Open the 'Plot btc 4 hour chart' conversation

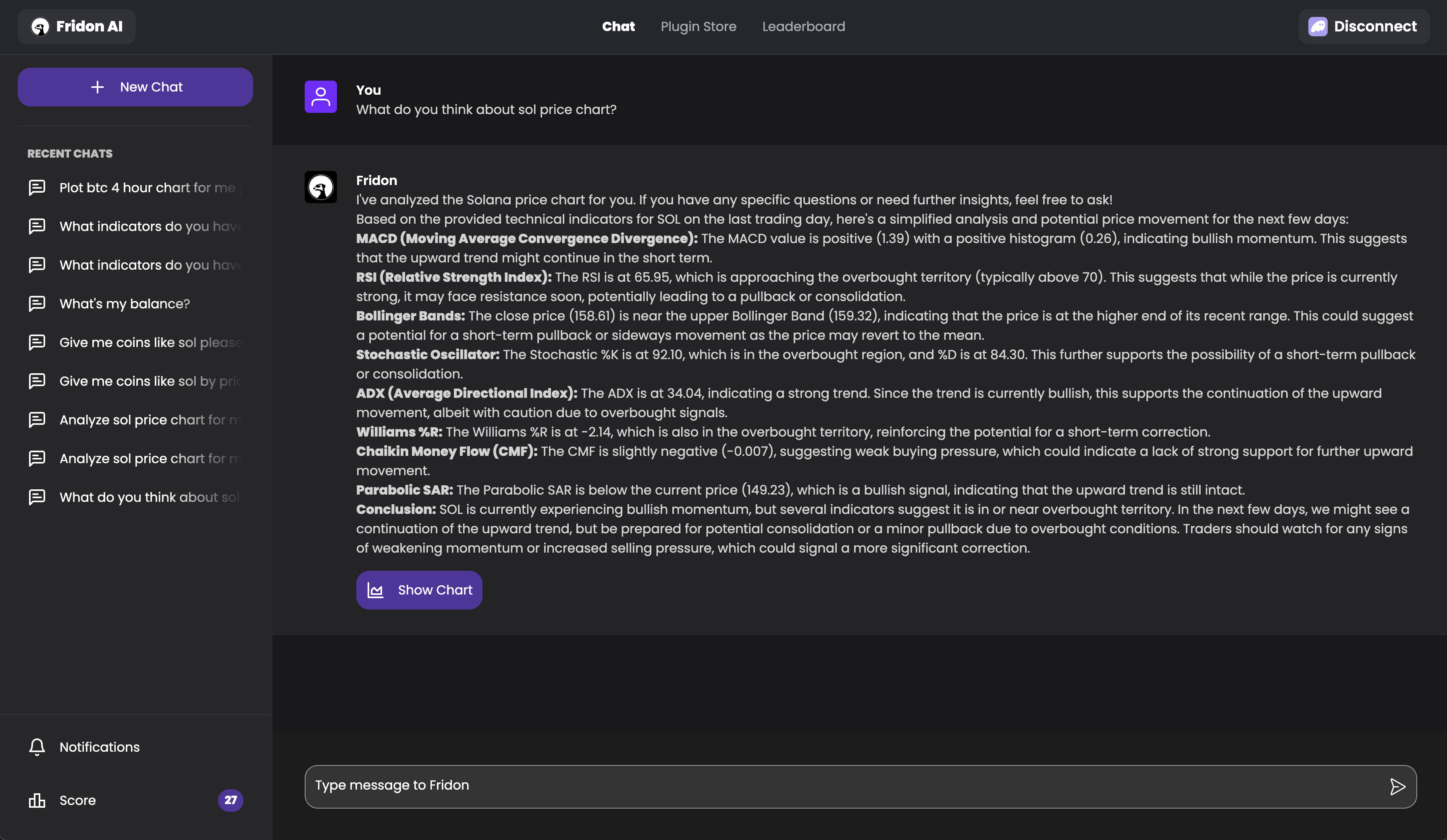tap(138, 187)
